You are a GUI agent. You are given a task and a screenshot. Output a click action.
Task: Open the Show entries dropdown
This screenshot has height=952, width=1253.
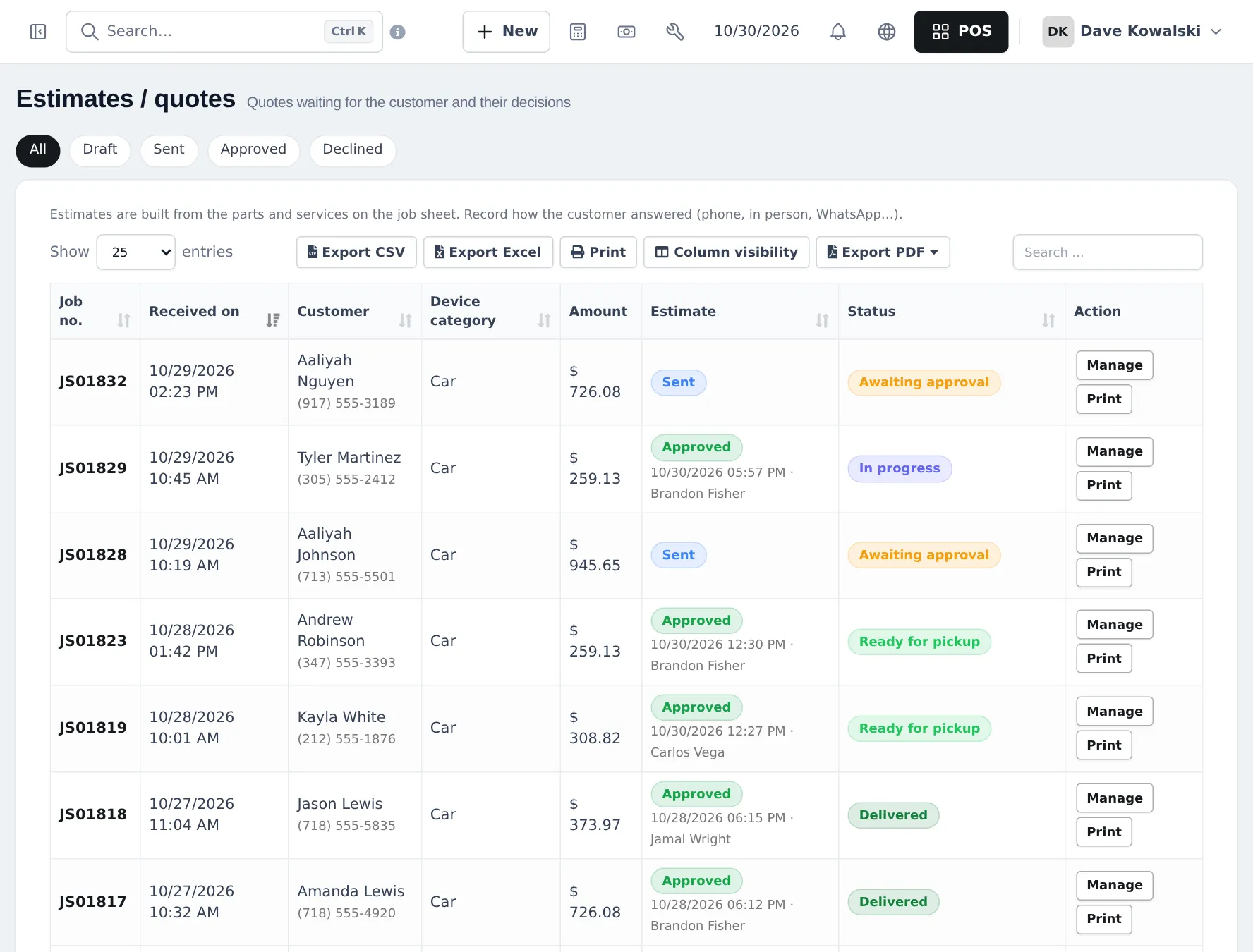(x=135, y=252)
